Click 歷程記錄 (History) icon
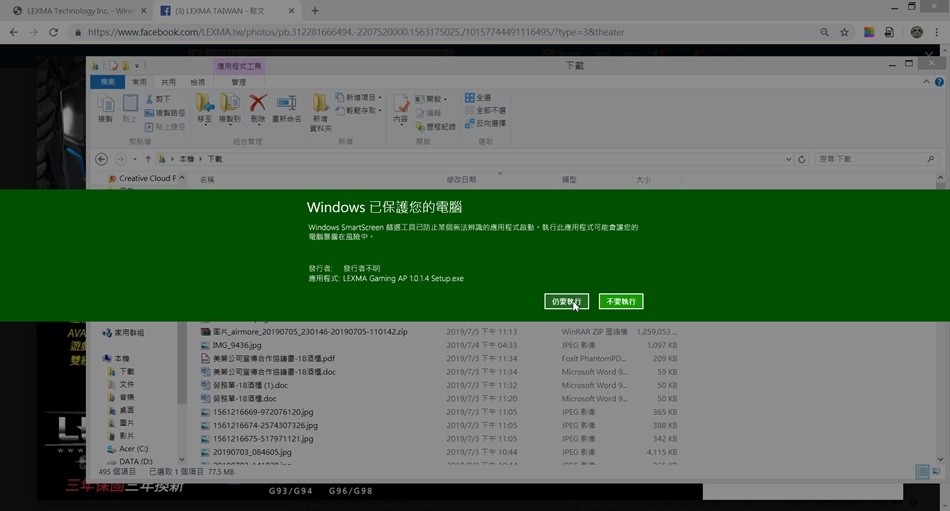This screenshot has width=950, height=511. [x=435, y=127]
